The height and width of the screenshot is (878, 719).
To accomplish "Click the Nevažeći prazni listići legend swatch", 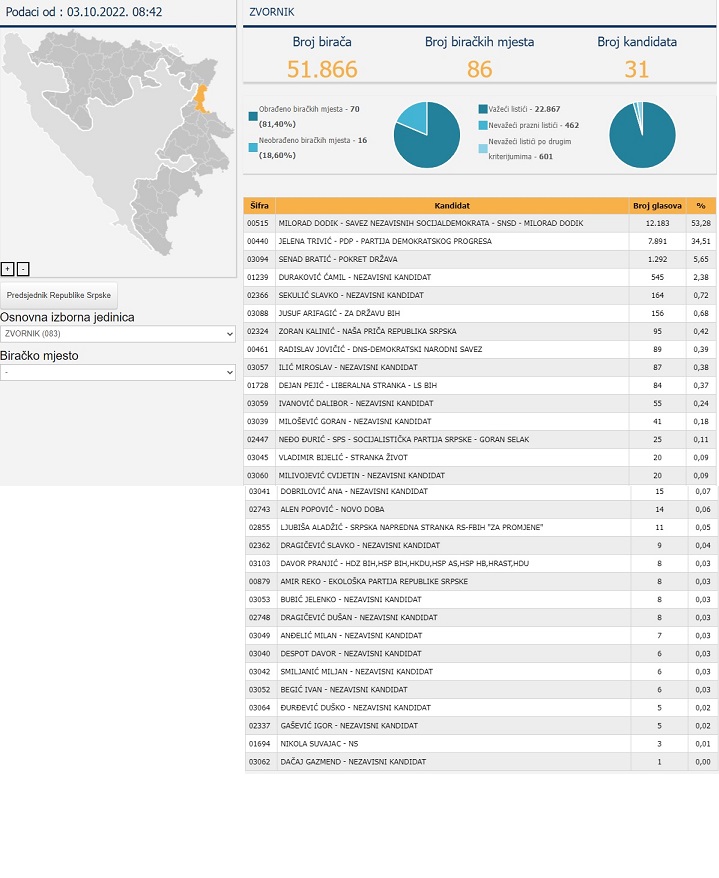I will [483, 126].
